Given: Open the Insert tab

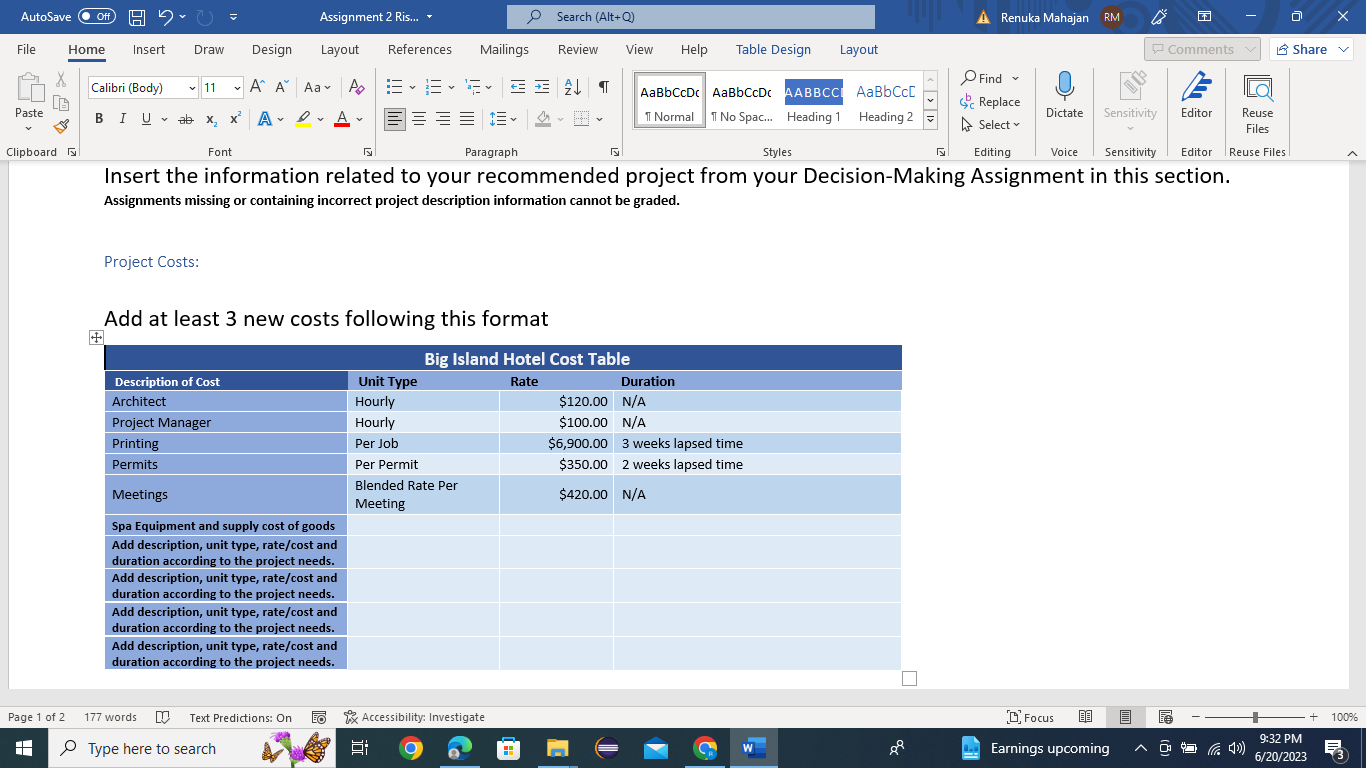Looking at the screenshot, I should pyautogui.click(x=149, y=49).
